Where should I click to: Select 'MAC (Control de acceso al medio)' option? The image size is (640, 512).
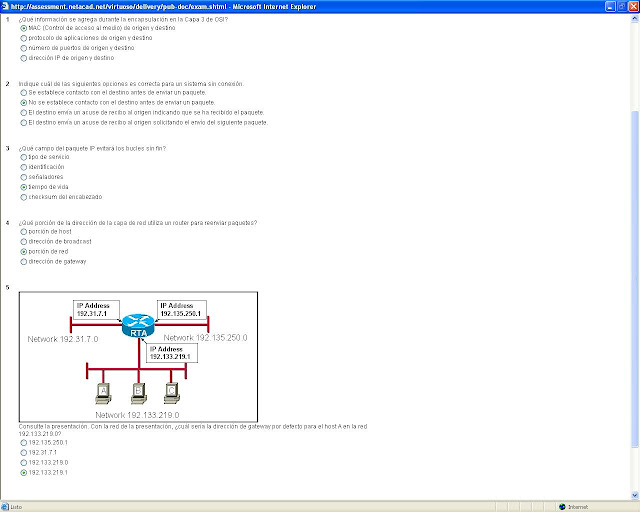click(24, 28)
